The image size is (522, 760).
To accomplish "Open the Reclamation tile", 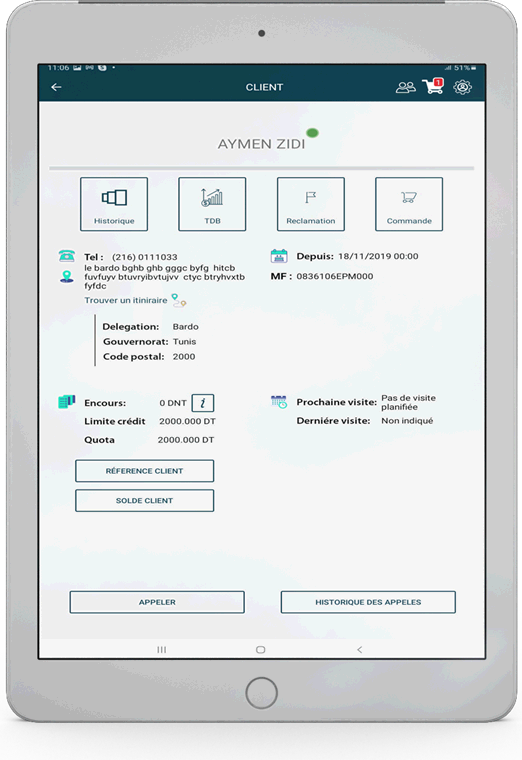I will (311, 204).
